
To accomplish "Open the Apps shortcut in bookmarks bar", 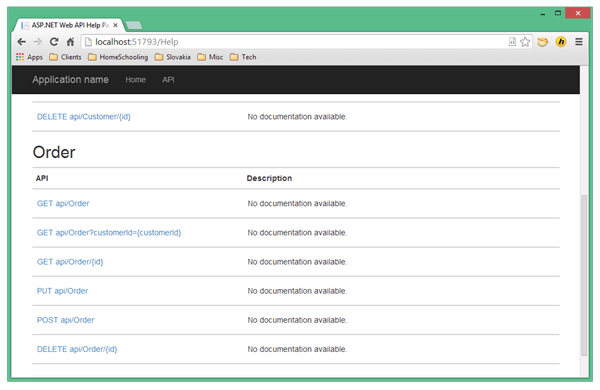I will point(29,57).
